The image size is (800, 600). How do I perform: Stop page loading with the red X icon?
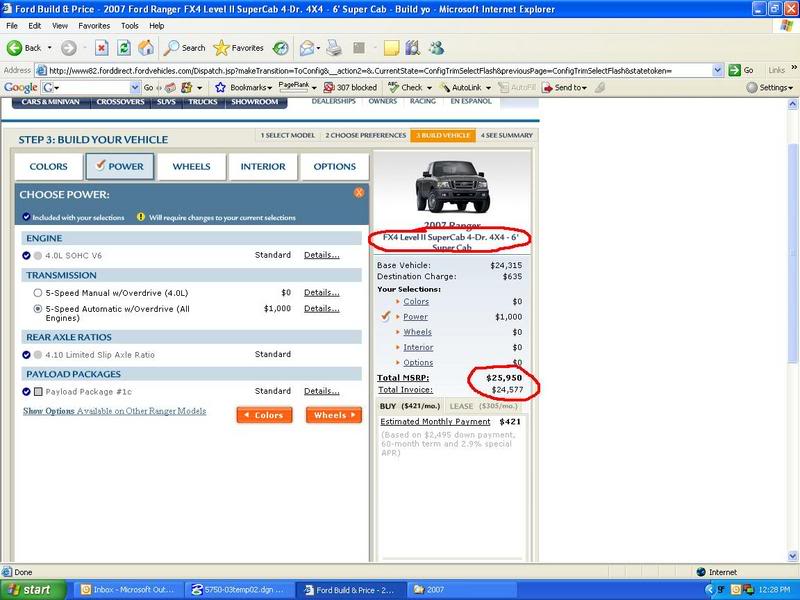point(102,48)
